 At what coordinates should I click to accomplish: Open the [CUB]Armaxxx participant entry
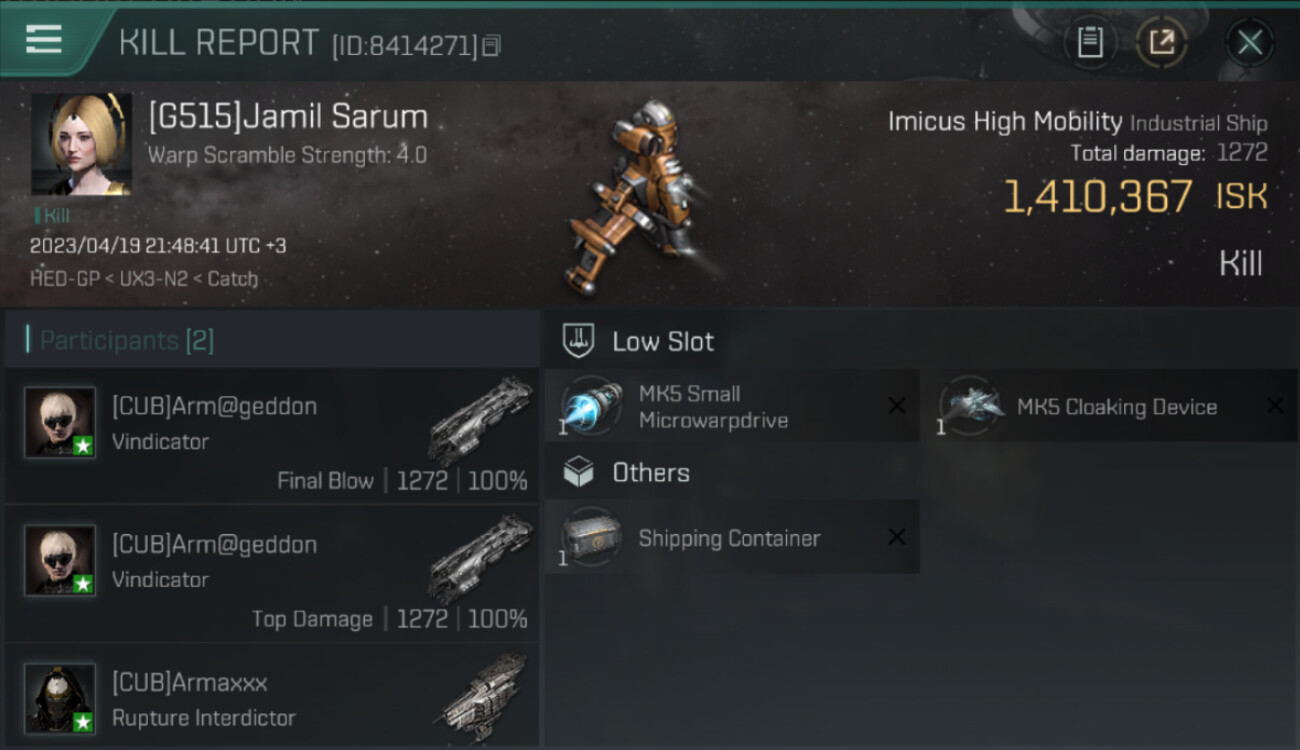pos(272,697)
